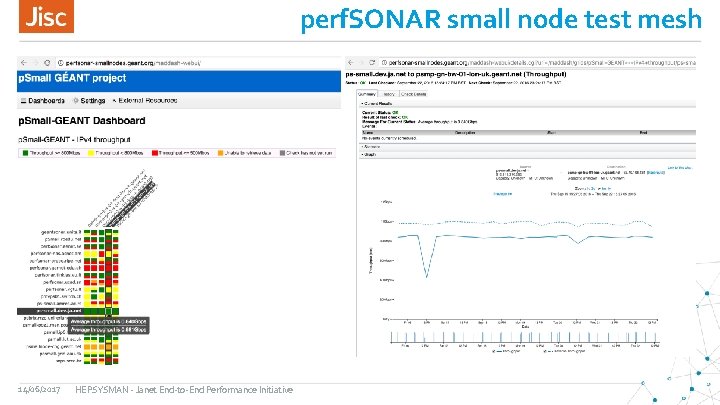Image resolution: width=720 pixels, height=405 pixels.
Task: Switch to the Check Details tab
Action: point(414,94)
